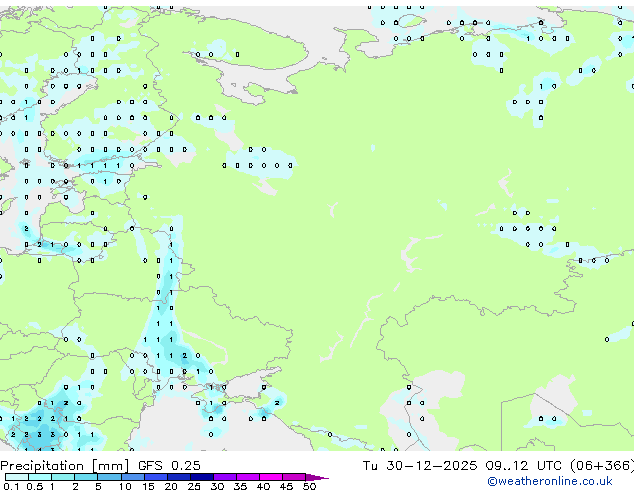Pick the 15–20 mm legend swatch
The image size is (634, 490).
click(x=156, y=477)
